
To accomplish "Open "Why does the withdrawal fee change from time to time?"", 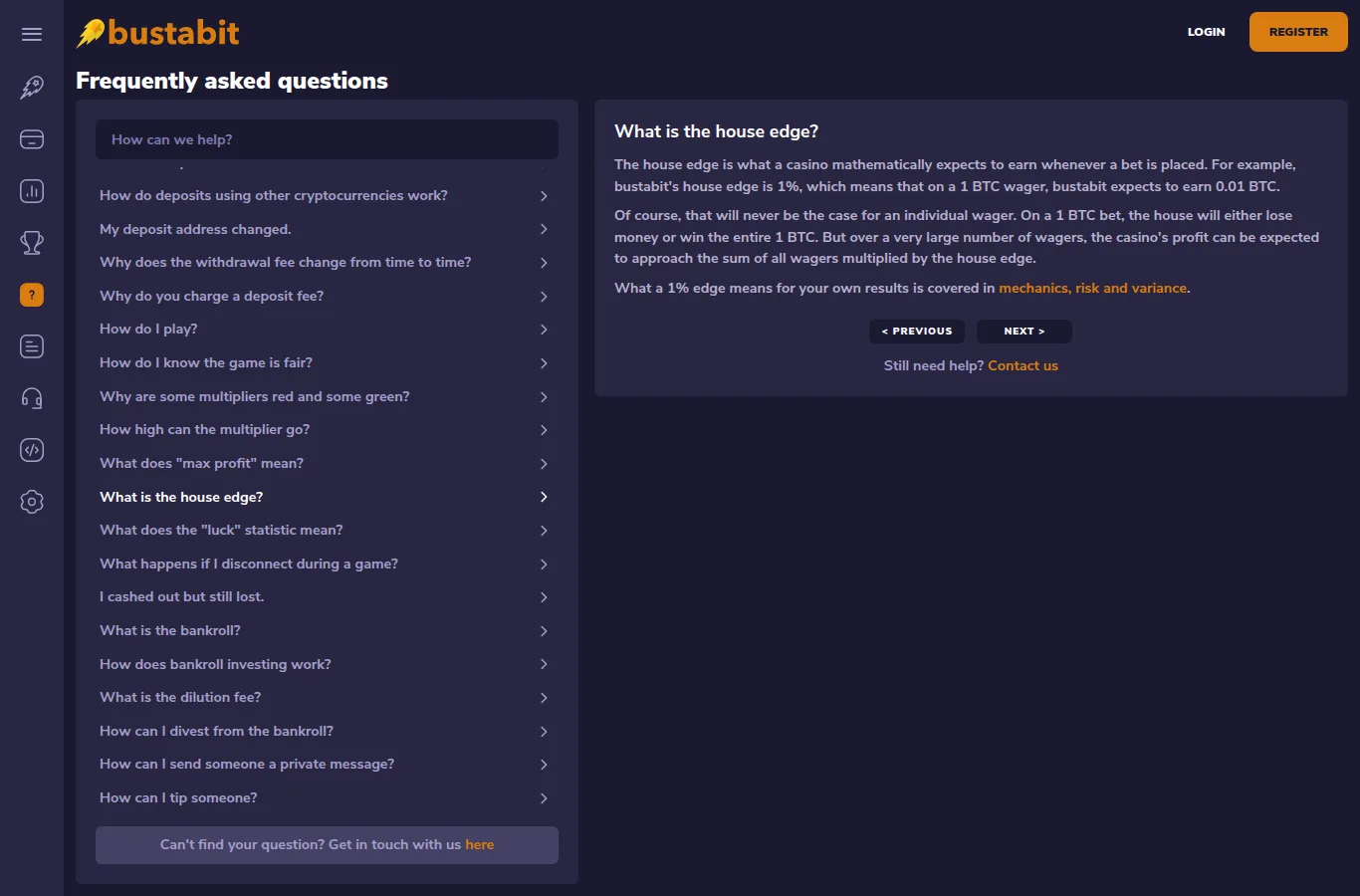I will coord(327,263).
